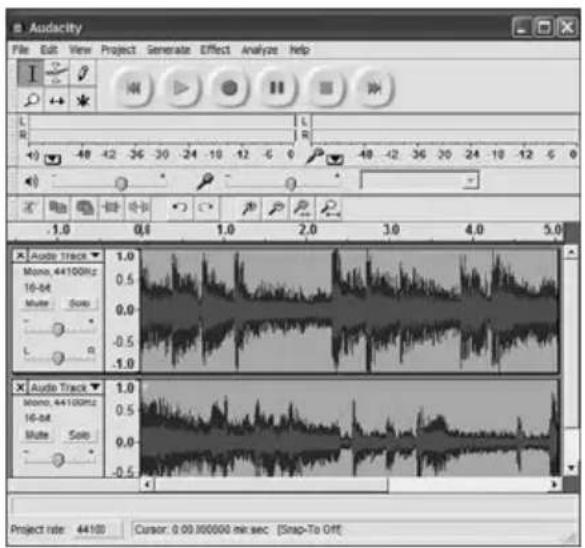Click the Project rate 44100 field
Screen dimensions: 585x548
(x=98, y=529)
